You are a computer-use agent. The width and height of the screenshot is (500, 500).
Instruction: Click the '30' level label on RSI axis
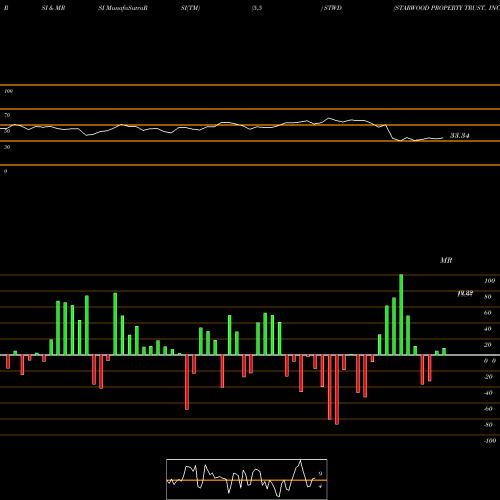click(7, 147)
